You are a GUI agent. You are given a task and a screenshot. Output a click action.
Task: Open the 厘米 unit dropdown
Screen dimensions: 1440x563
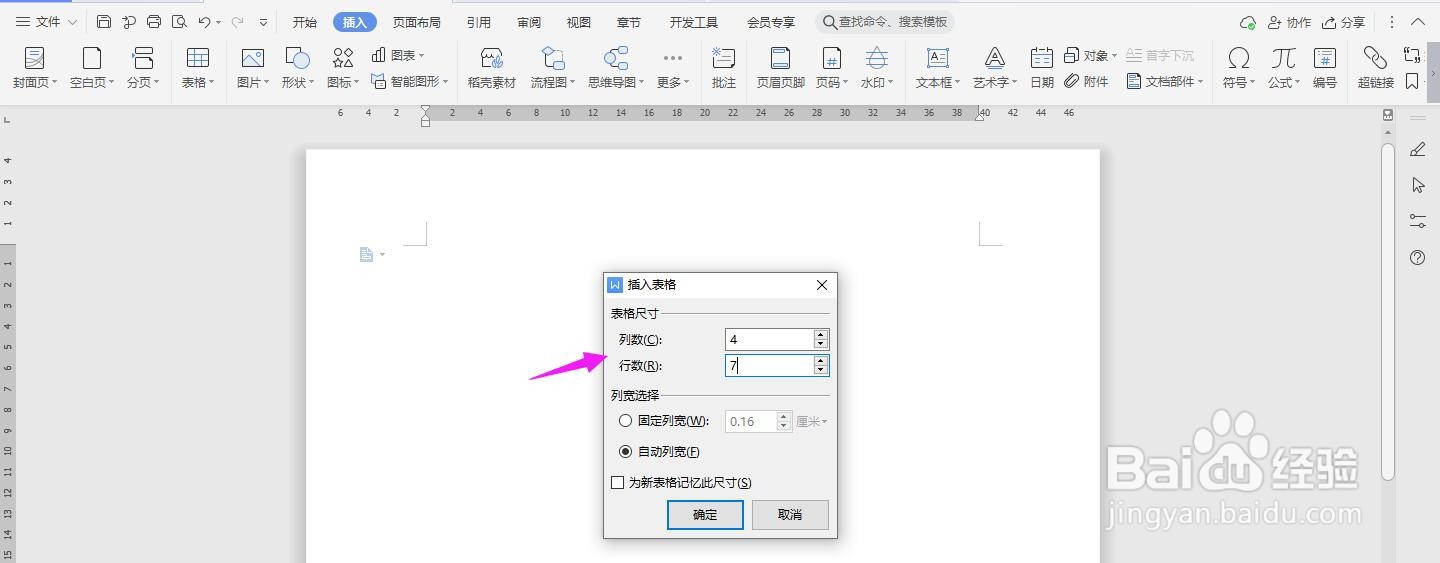tap(812, 421)
